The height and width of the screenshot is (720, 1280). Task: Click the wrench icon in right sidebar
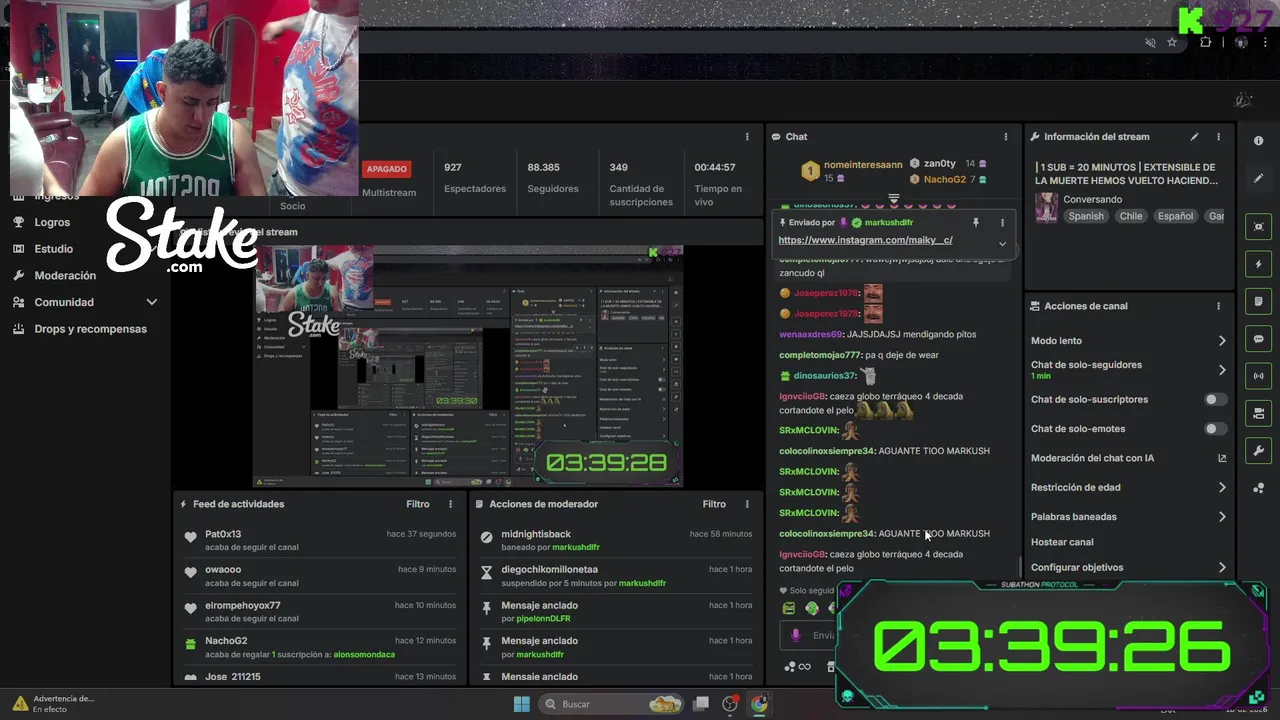(1258, 451)
